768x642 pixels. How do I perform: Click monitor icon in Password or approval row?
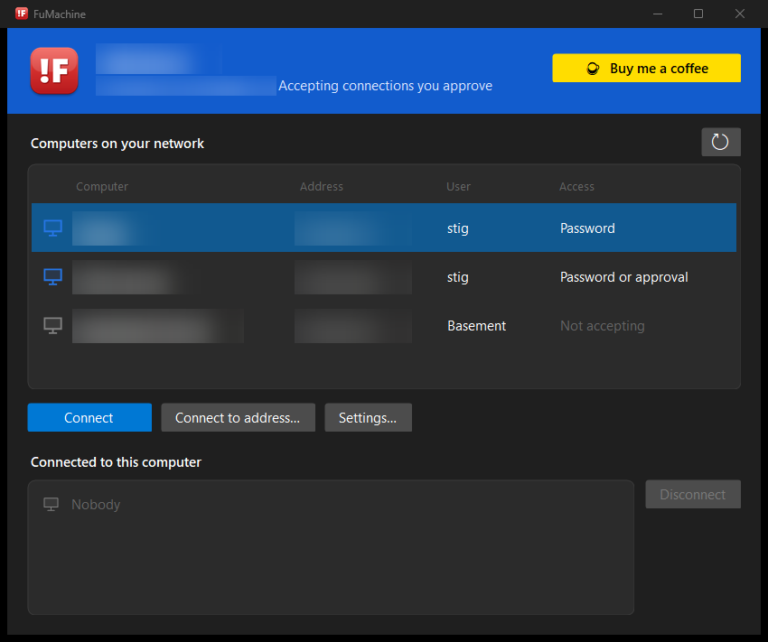[53, 277]
